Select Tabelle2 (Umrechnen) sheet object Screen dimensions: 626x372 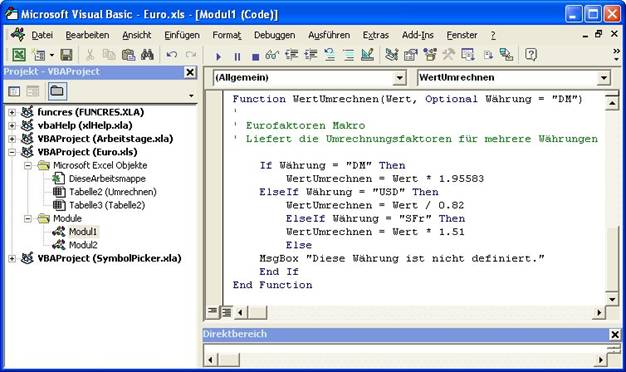[113, 192]
